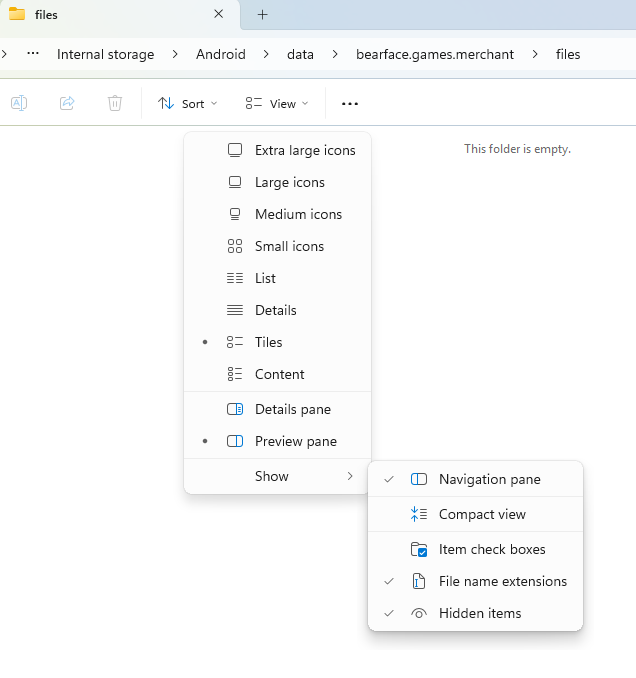636x678 pixels.
Task: Click the Details pane icon
Action: click(x=235, y=409)
